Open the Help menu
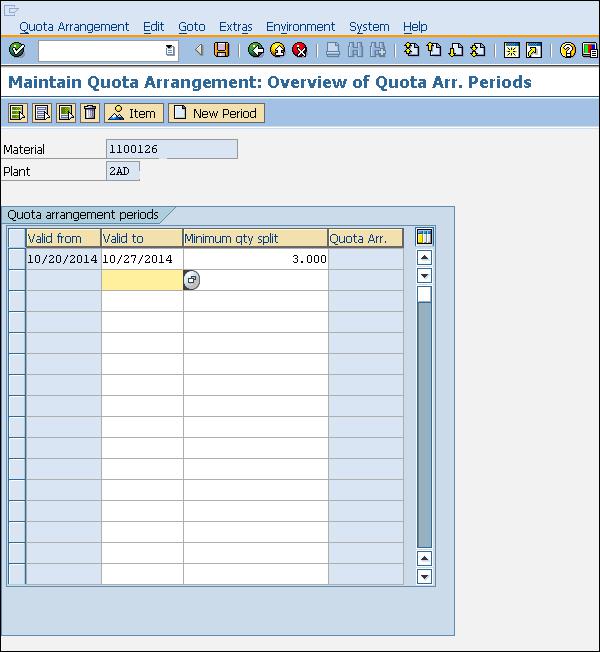The image size is (600, 652). click(x=415, y=27)
